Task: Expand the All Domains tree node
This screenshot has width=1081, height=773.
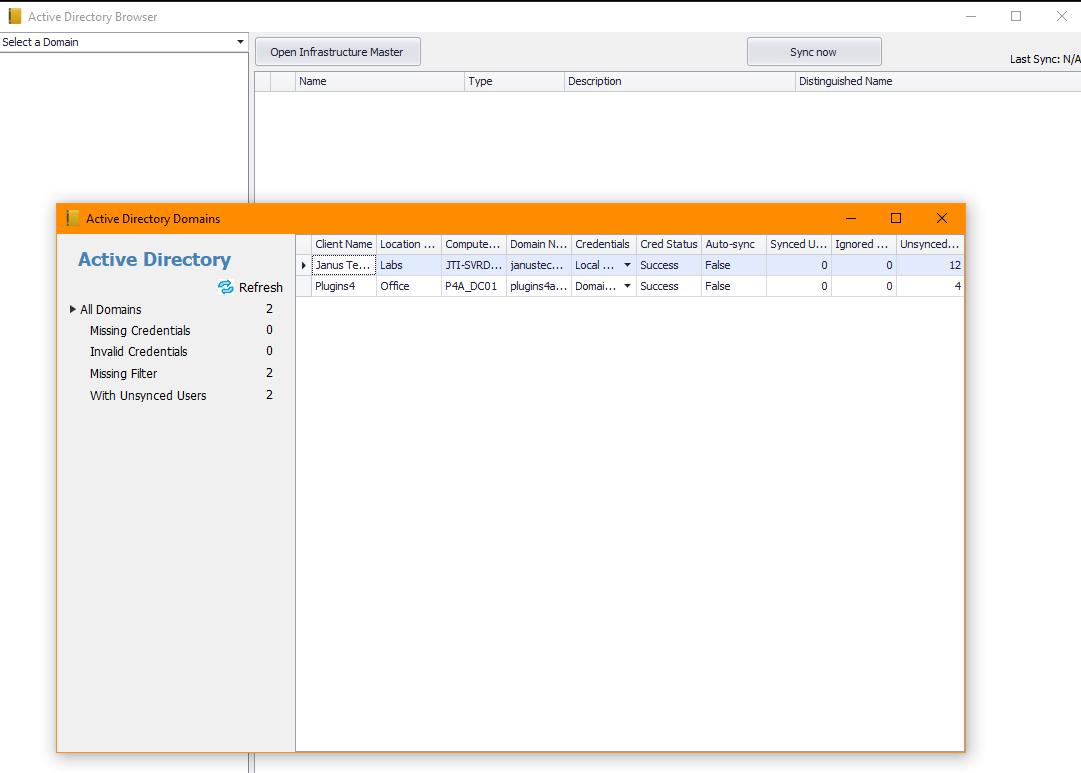Action: pyautogui.click(x=73, y=309)
